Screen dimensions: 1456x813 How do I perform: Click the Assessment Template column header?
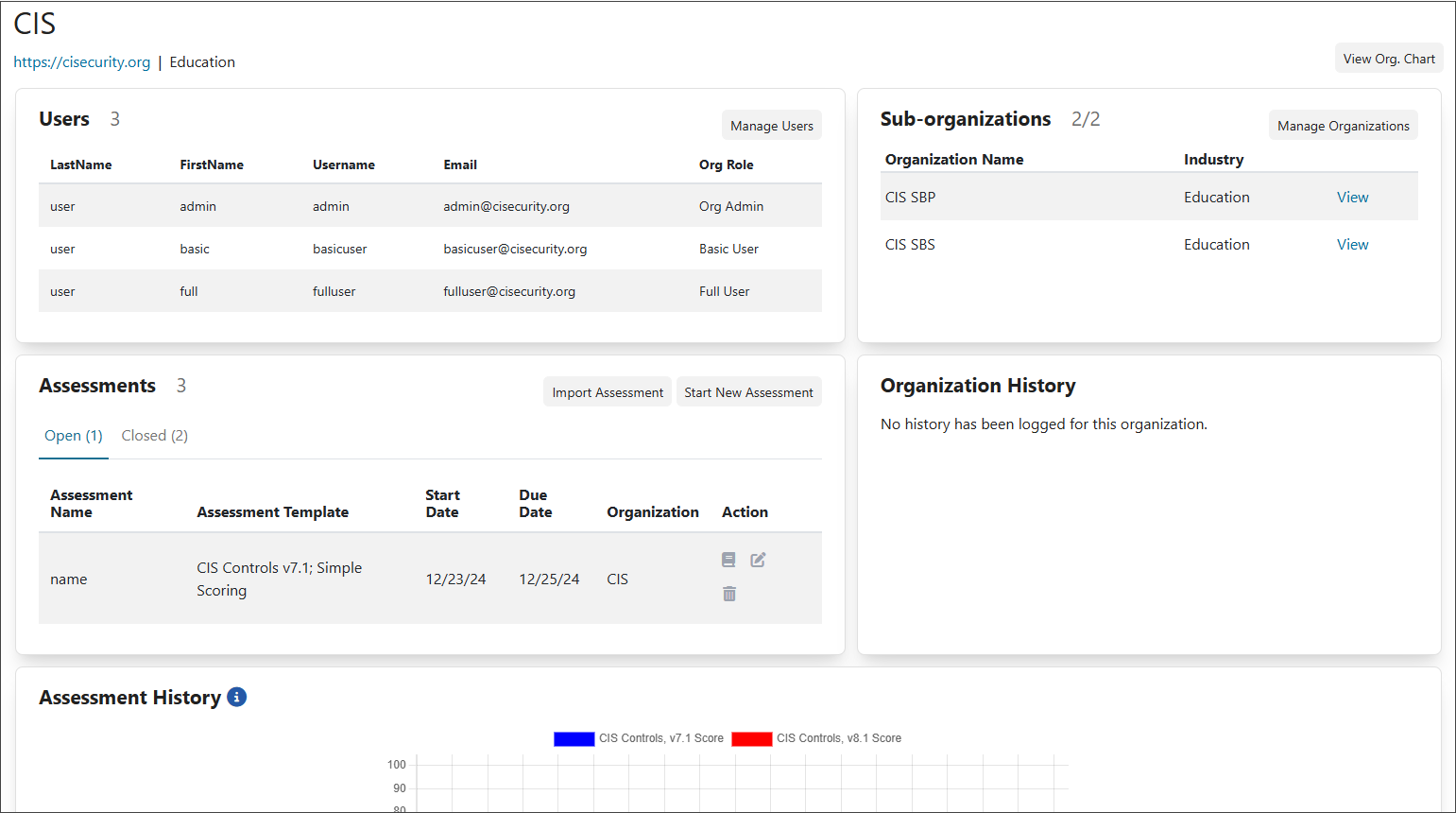pyautogui.click(x=273, y=512)
